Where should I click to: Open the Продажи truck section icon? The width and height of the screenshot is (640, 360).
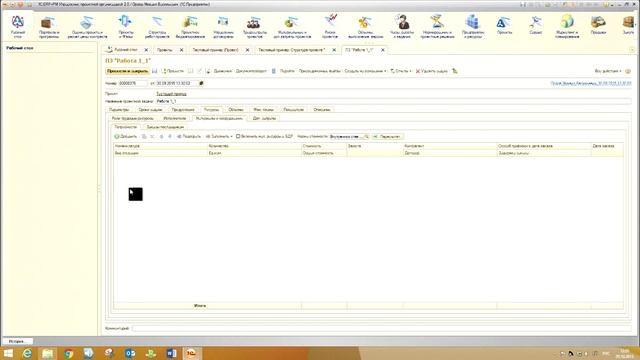click(x=598, y=25)
